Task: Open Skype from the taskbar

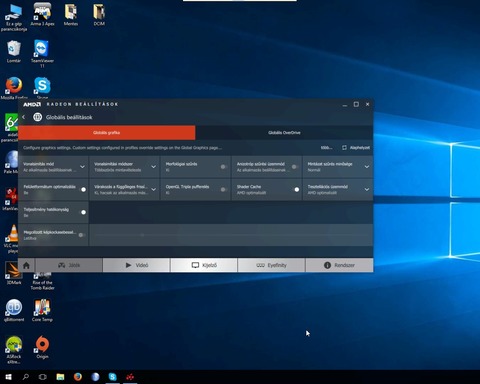Action: [x=113, y=377]
